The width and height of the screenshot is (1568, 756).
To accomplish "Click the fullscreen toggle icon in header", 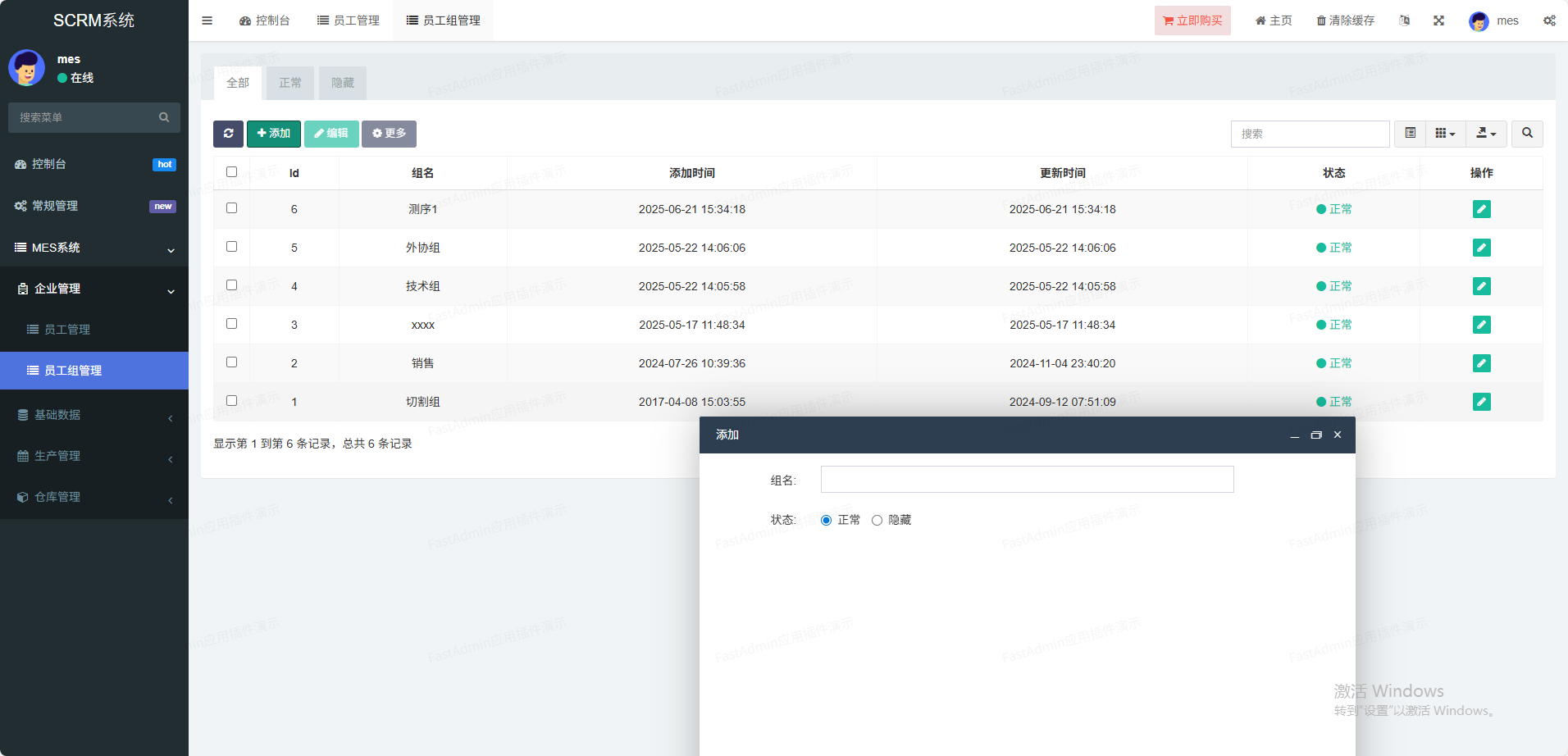I will (x=1438, y=20).
